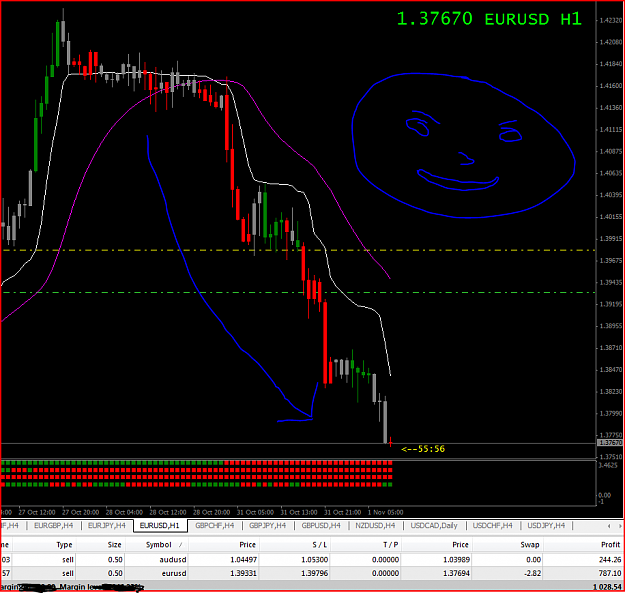The image size is (625, 593).
Task: Click the 1.39195 level on price axis
Action: (x=611, y=304)
